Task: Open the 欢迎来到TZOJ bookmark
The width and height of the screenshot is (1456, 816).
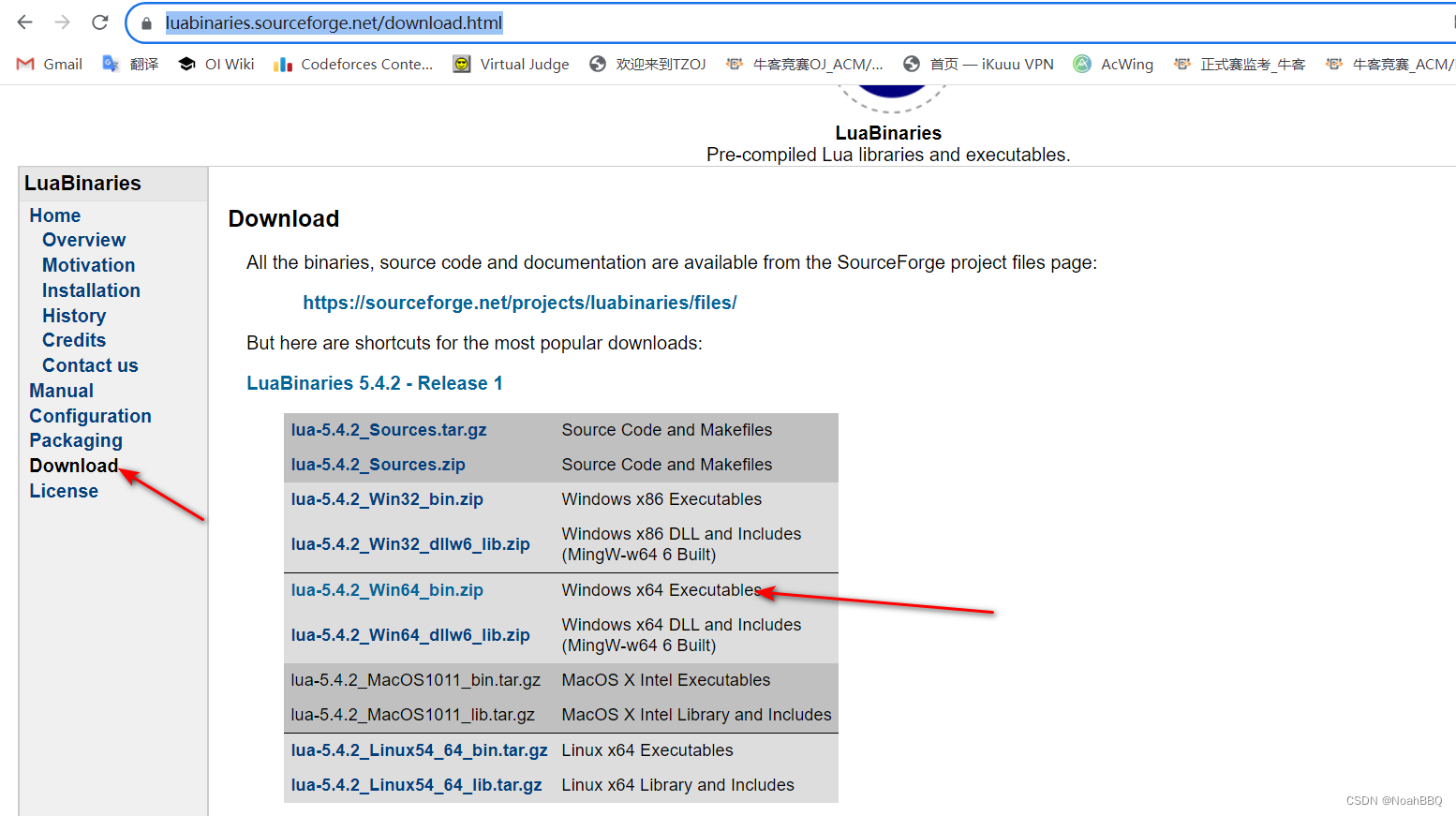Action: pyautogui.click(x=647, y=64)
